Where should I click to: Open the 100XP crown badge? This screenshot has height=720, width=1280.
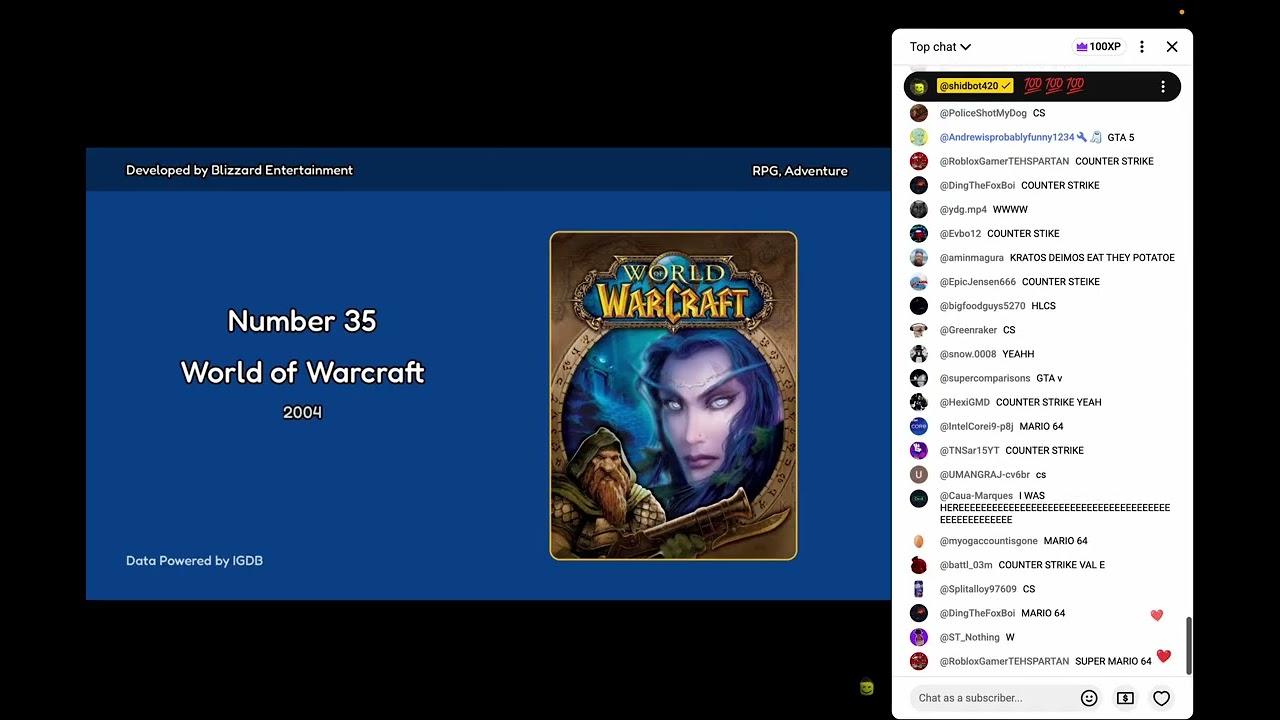pyautogui.click(x=1098, y=47)
